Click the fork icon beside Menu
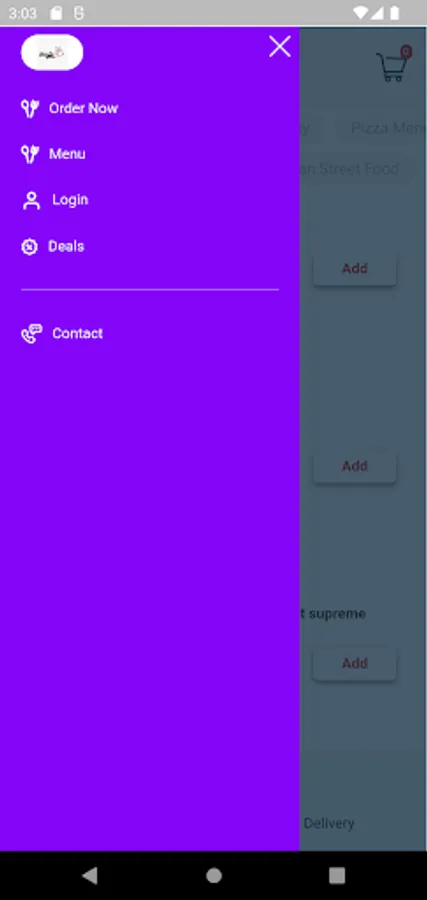 click(30, 154)
